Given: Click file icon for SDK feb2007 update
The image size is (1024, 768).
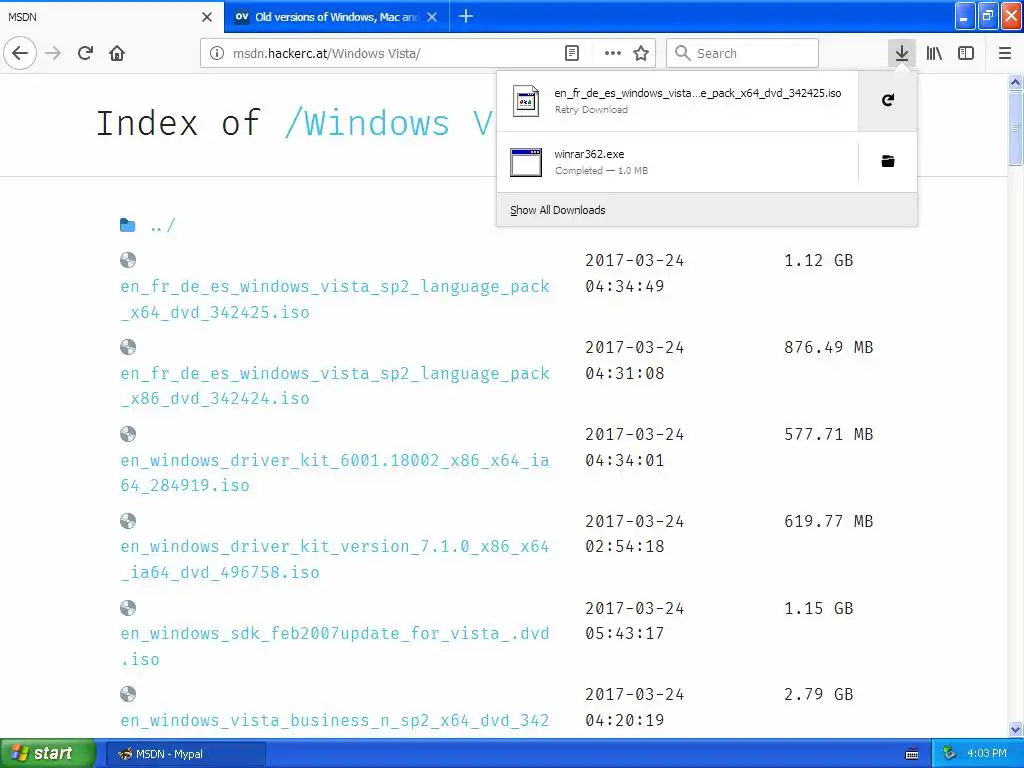Looking at the screenshot, I should coord(128,608).
